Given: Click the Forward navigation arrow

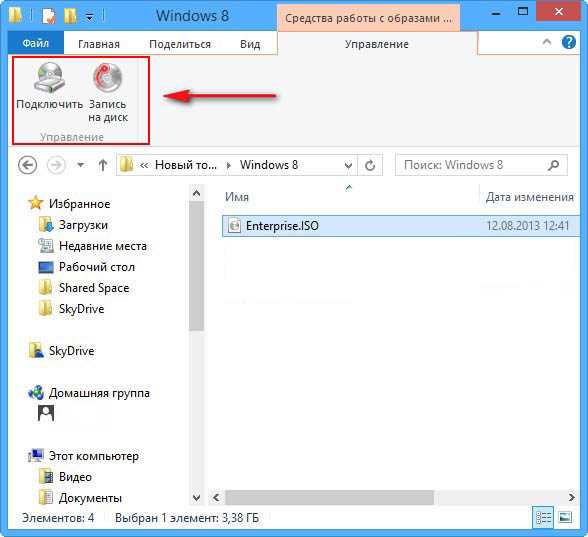Looking at the screenshot, I should tap(56, 165).
